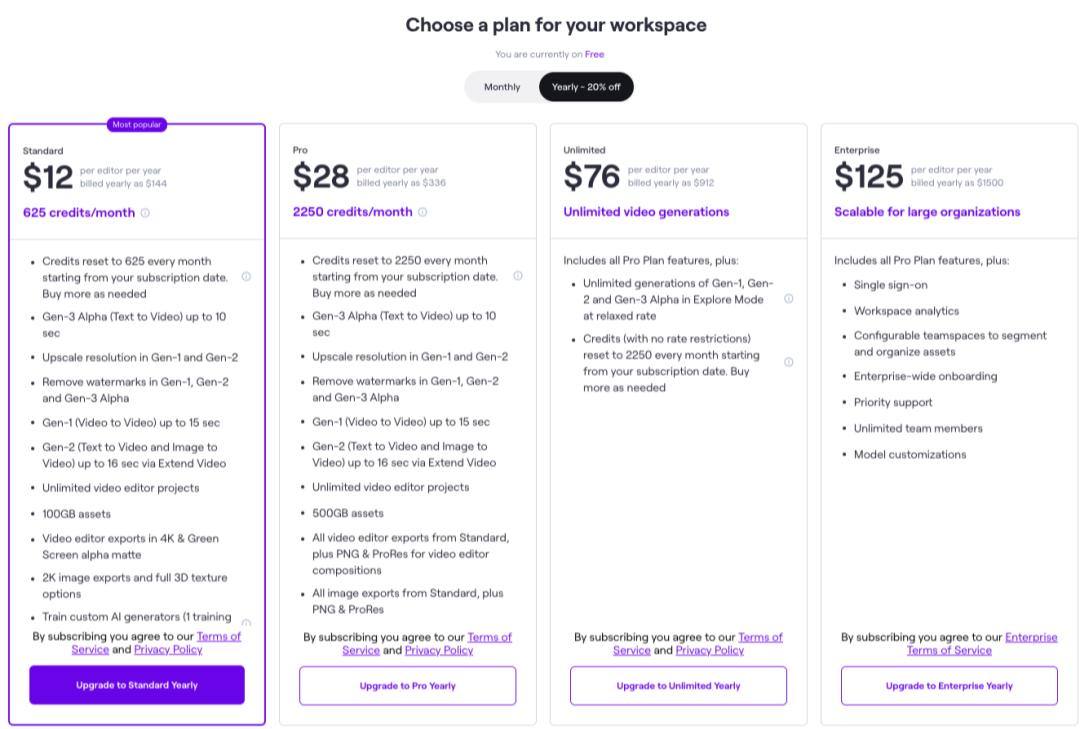1080x729 pixels.
Task: Open Privacy Policy link under Unlimited plan
Action: pos(709,650)
